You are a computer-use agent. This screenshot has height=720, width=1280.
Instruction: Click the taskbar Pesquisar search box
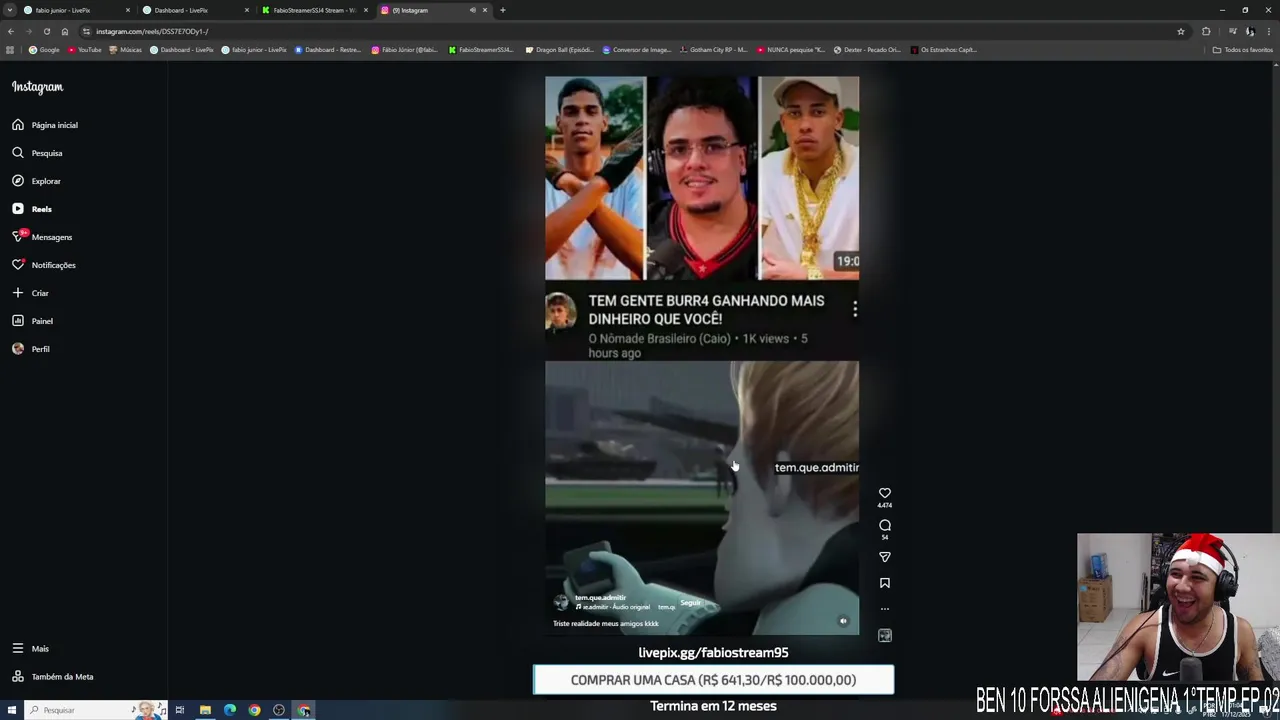click(x=95, y=710)
